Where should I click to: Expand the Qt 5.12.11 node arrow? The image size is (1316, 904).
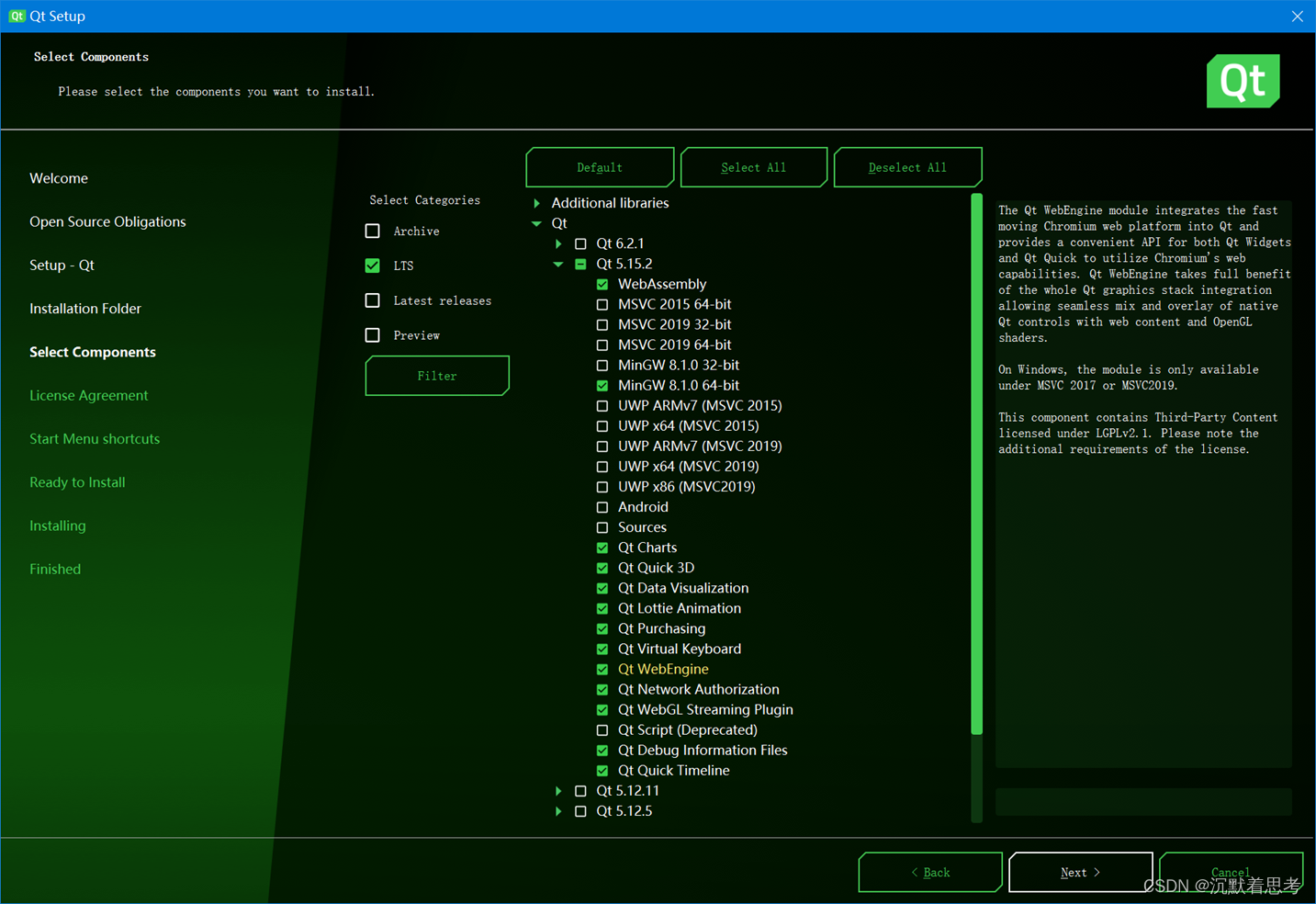click(558, 790)
